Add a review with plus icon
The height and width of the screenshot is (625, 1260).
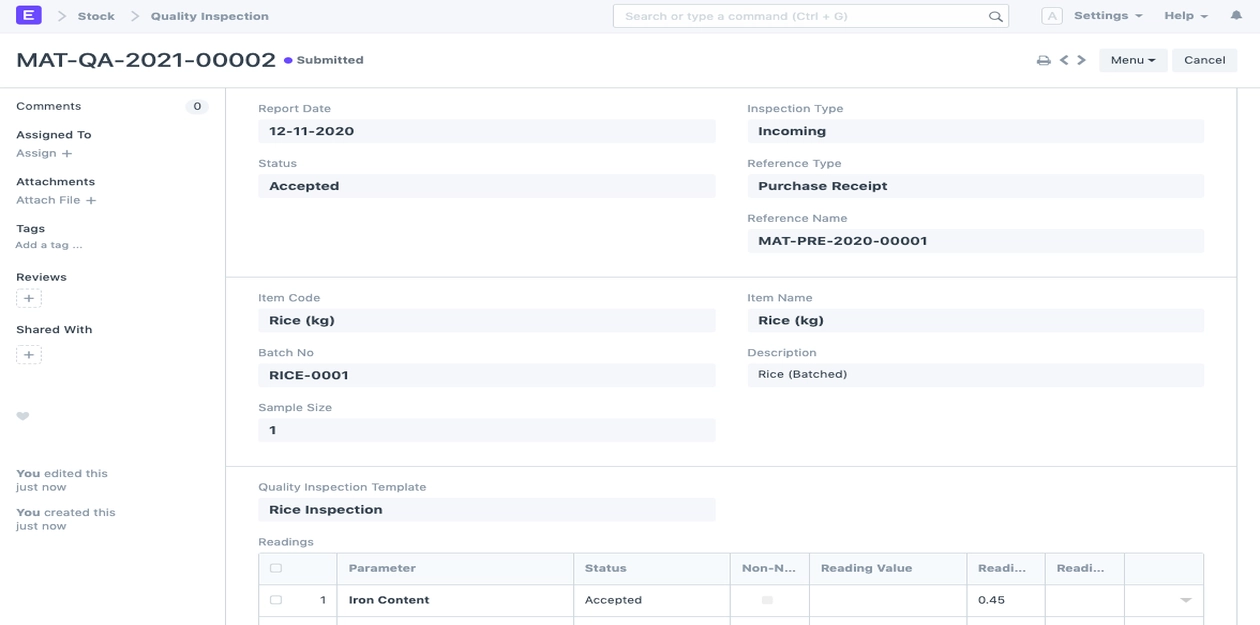point(29,298)
